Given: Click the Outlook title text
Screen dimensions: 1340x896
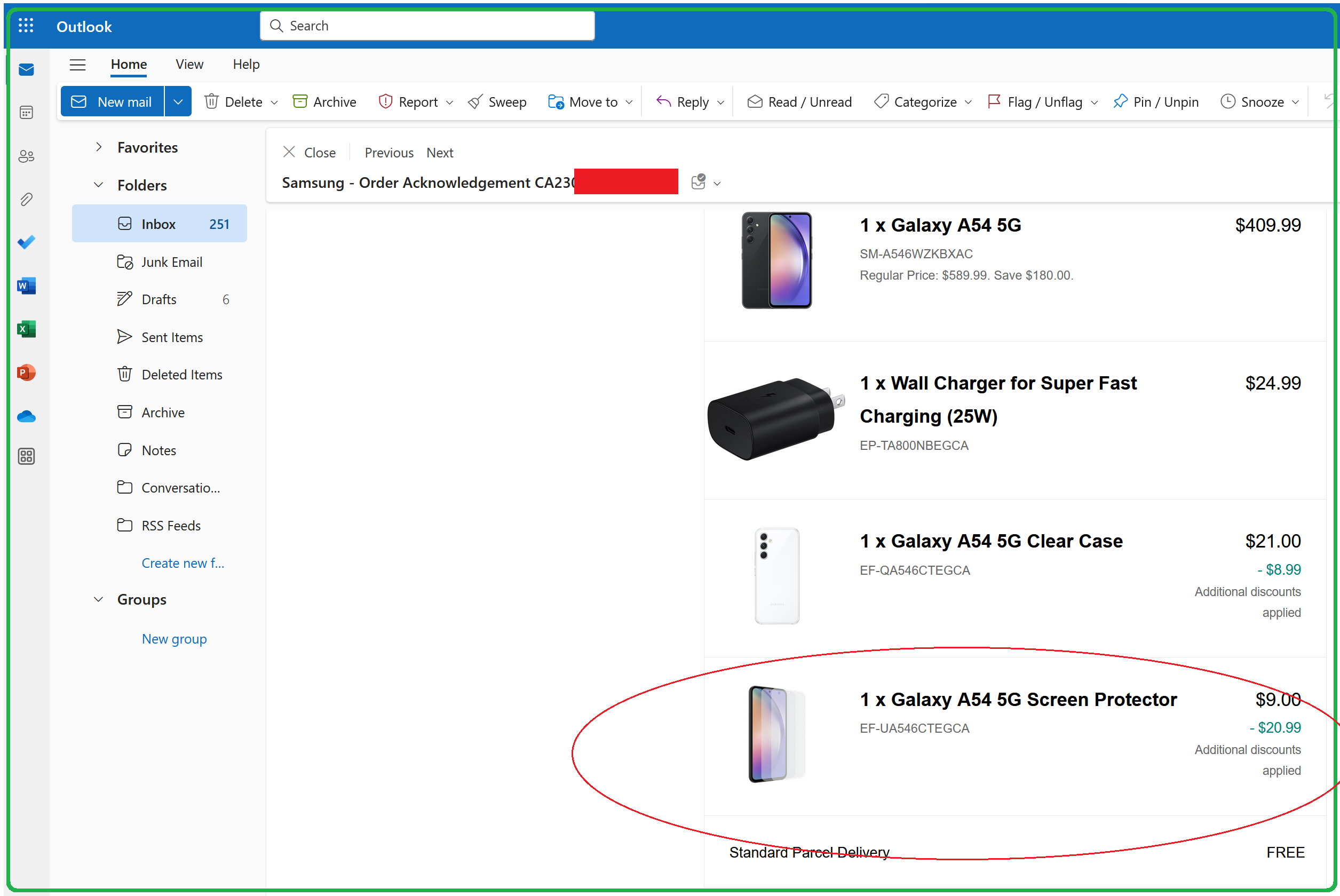Looking at the screenshot, I should pyautogui.click(x=84, y=26).
